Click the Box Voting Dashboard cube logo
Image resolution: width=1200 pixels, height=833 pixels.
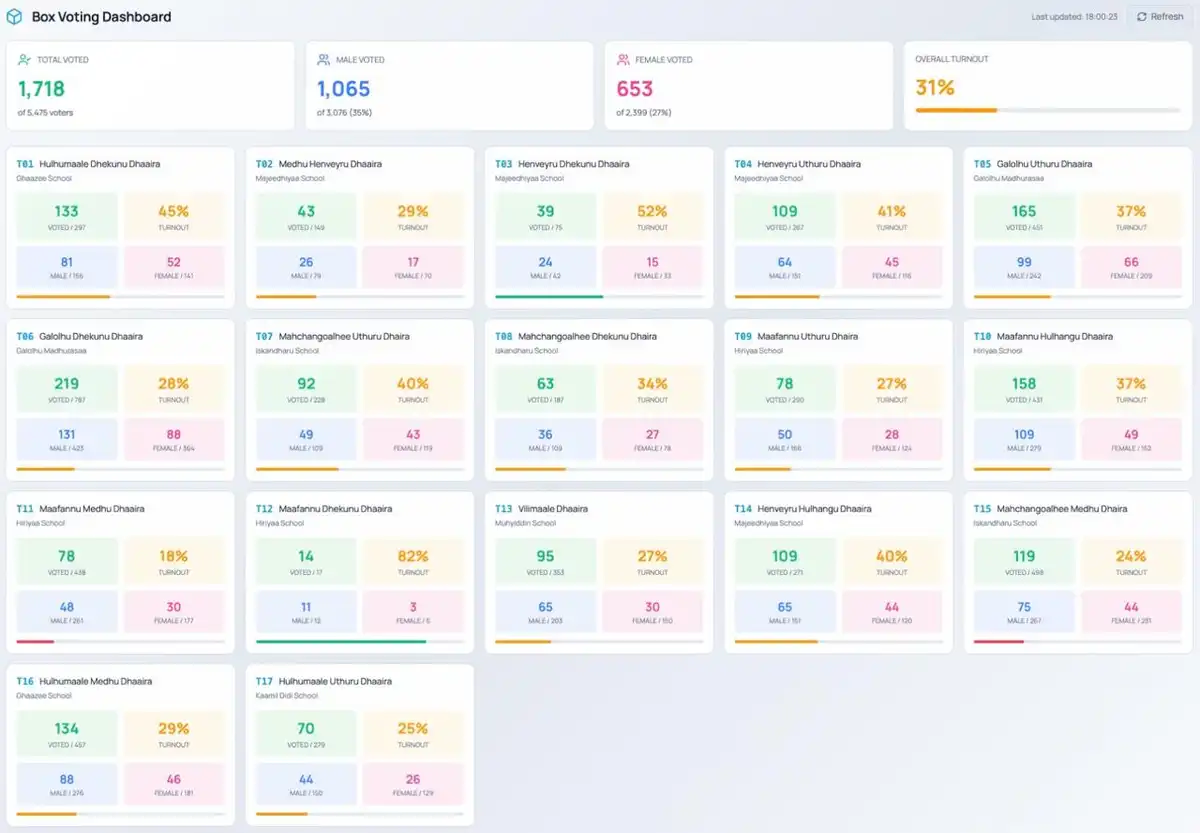[x=15, y=17]
